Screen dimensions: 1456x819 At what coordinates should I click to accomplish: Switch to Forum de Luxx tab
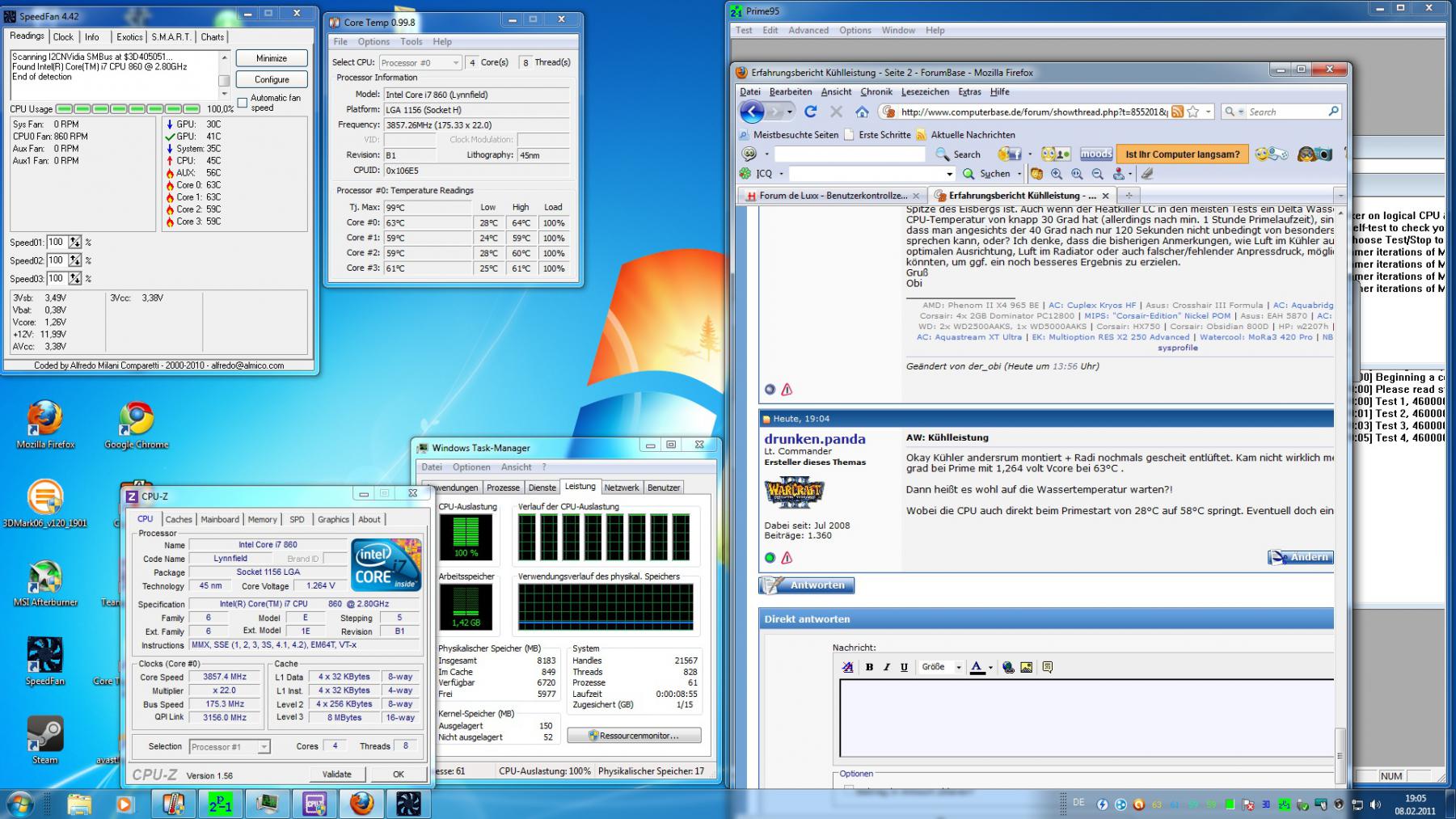coord(833,196)
